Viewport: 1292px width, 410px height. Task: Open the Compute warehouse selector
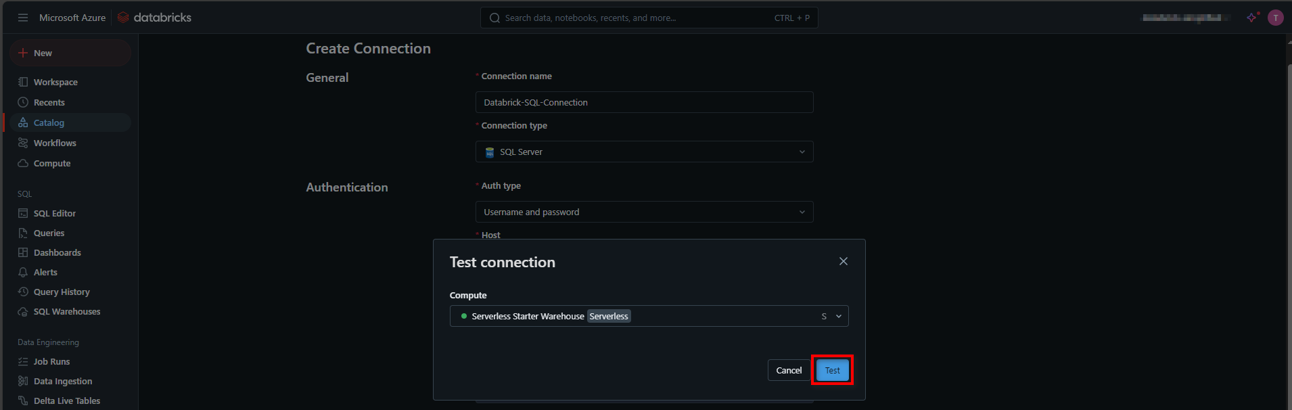click(649, 316)
